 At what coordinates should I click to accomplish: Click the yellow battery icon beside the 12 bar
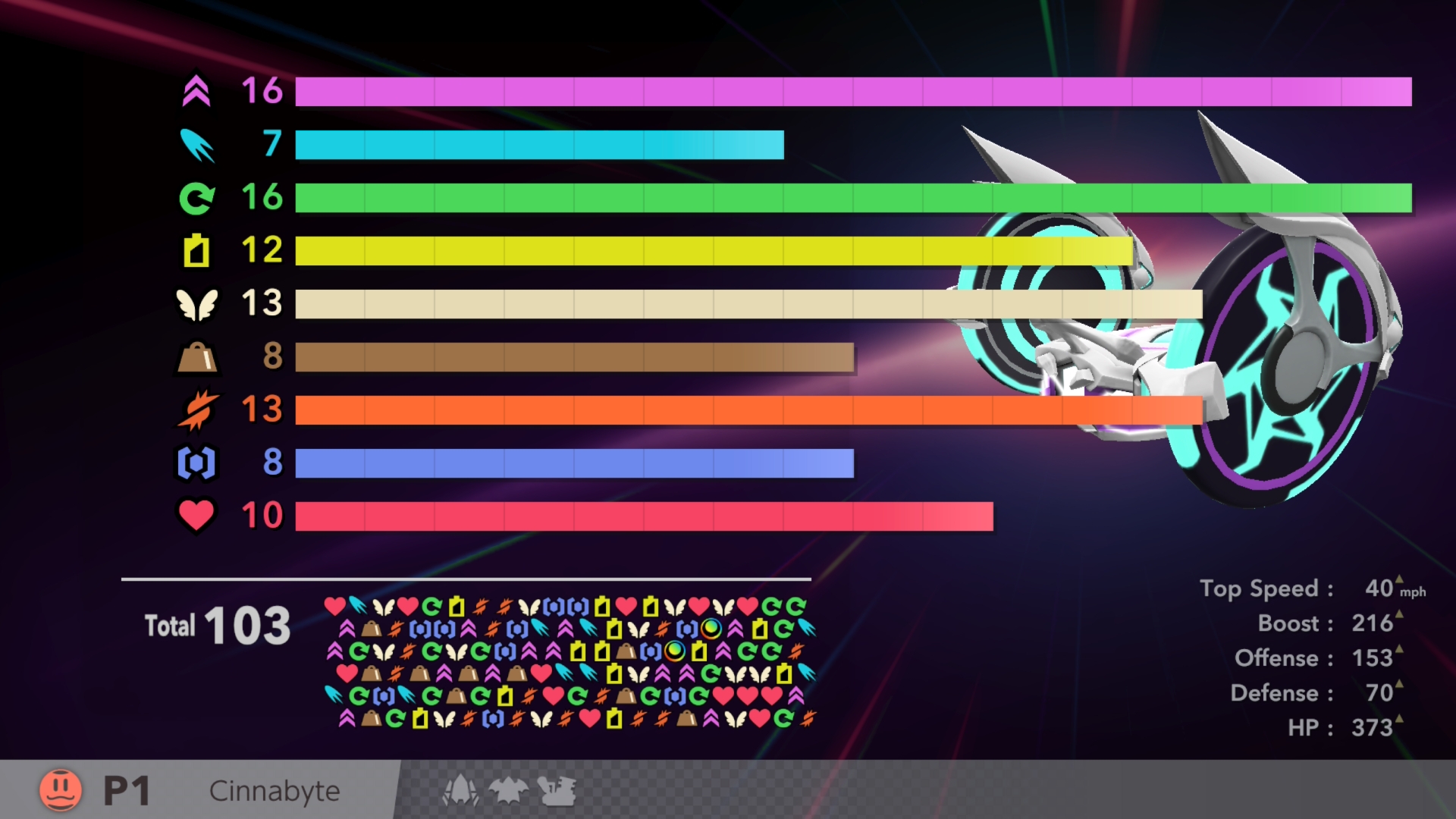196,251
